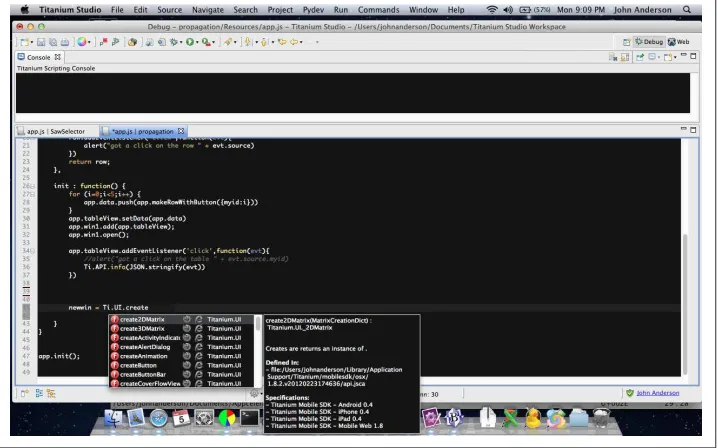718x448 pixels.
Task: Click the Open Perspective icon
Action: coord(627,42)
